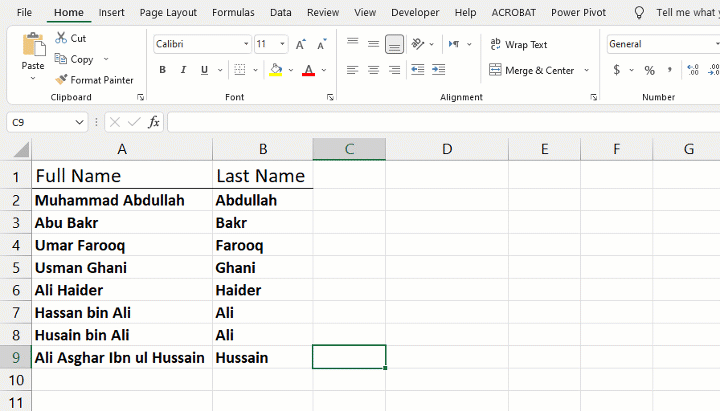Cancel formula bar entry with X
The height and width of the screenshot is (411, 720).
click(115, 122)
